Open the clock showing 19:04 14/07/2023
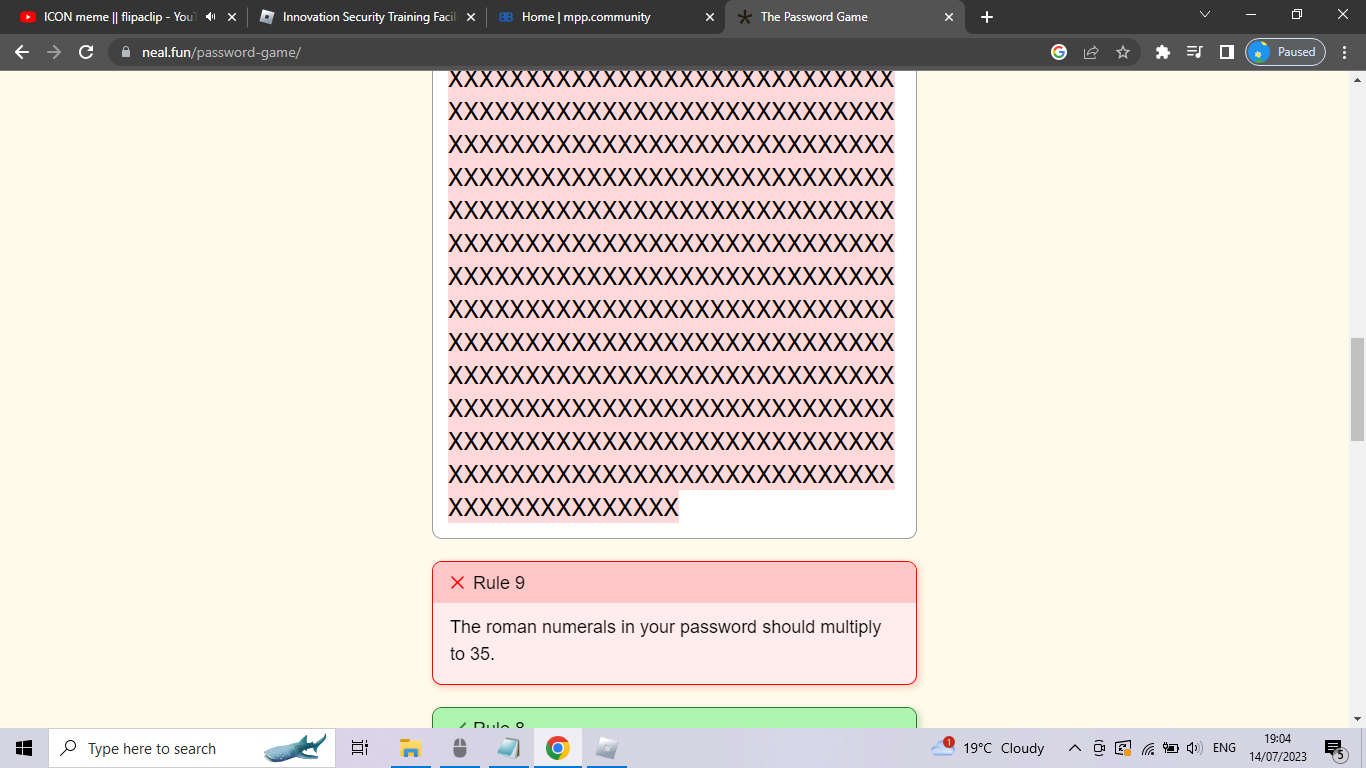The image size is (1366, 768). [x=1278, y=748]
